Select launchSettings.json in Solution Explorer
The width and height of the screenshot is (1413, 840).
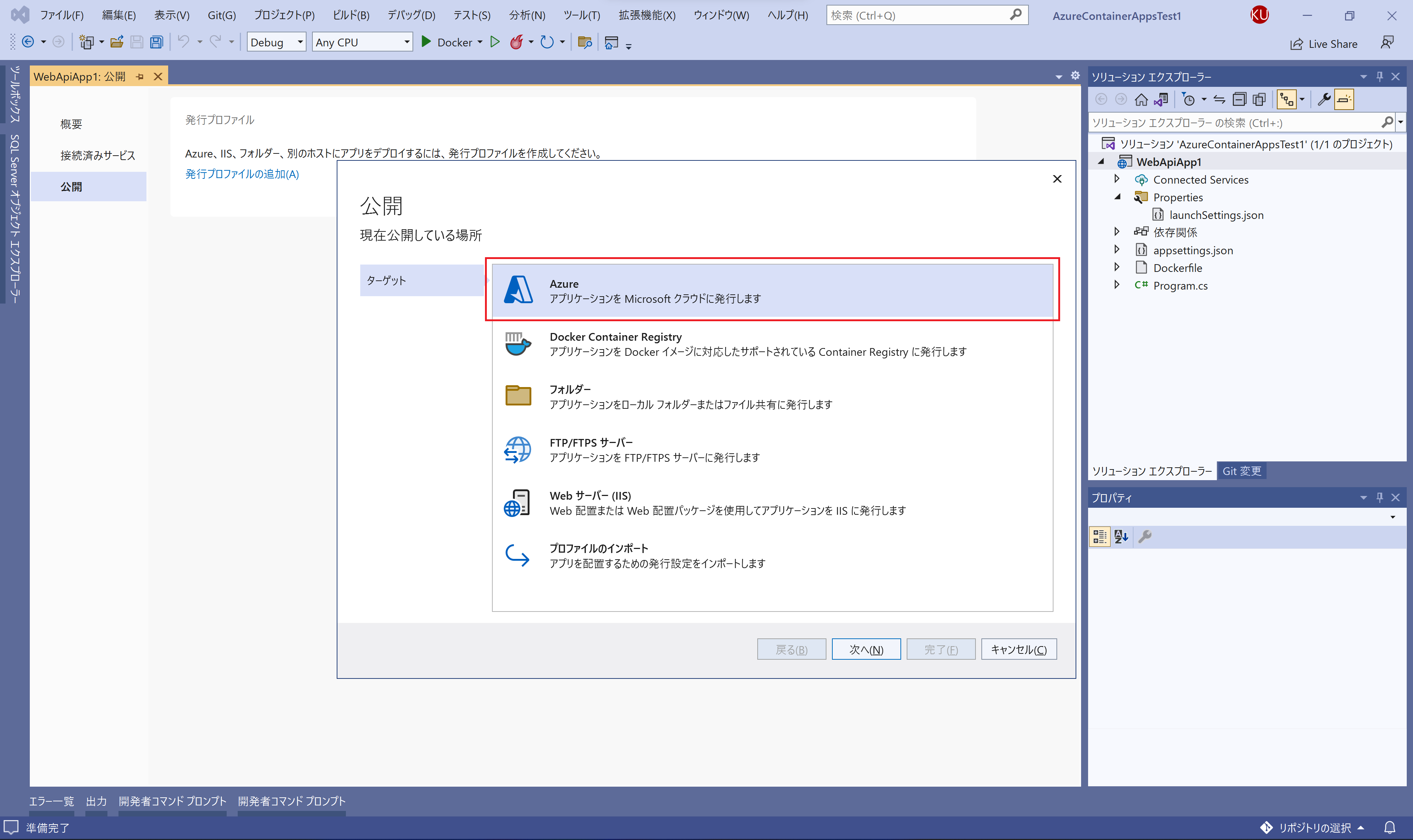pos(1216,215)
